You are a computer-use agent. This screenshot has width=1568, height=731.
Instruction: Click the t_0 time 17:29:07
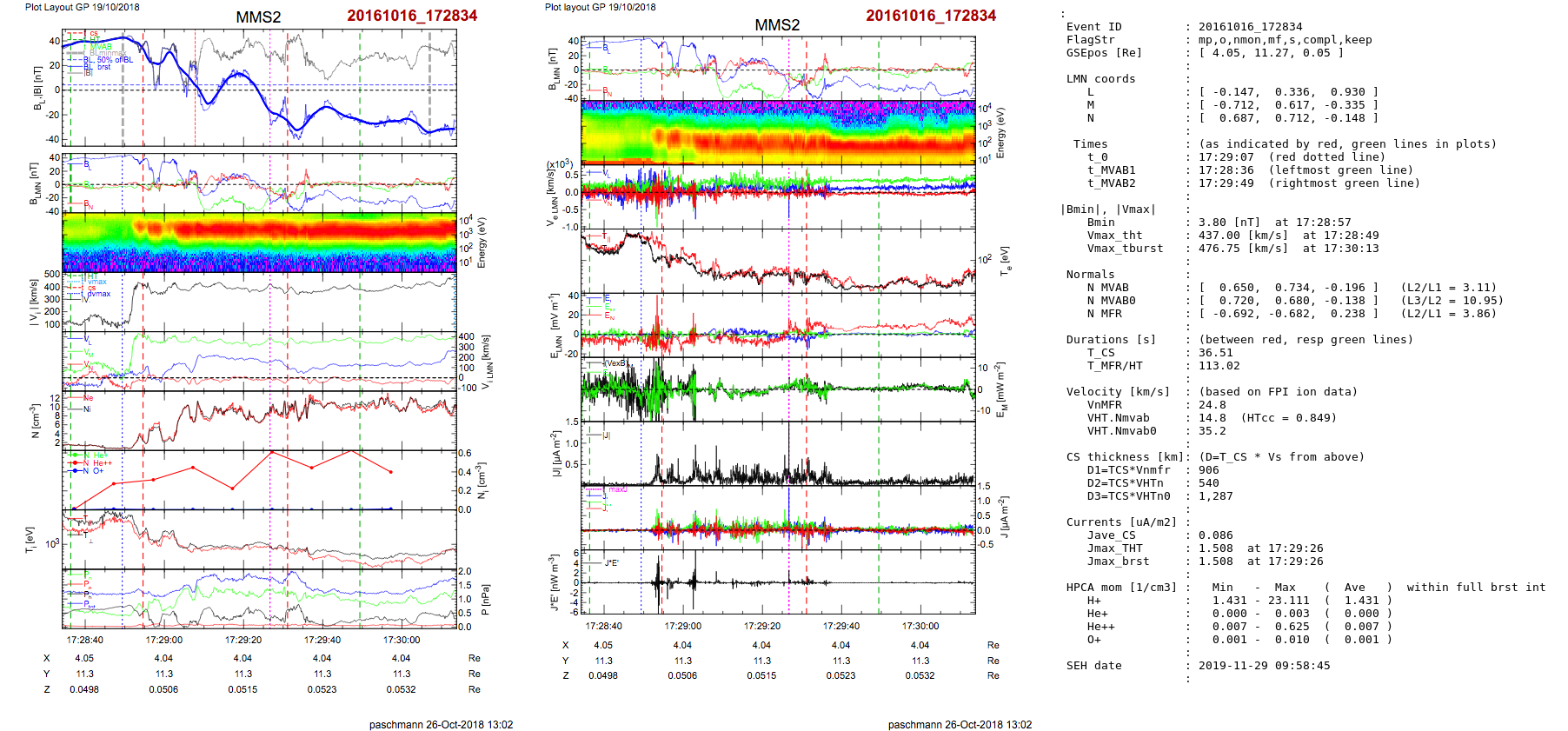click(x=1226, y=157)
